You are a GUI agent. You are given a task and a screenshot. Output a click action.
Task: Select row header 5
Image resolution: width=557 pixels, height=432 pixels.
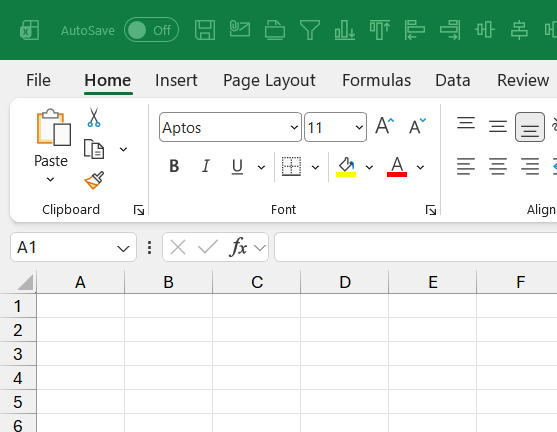18,402
